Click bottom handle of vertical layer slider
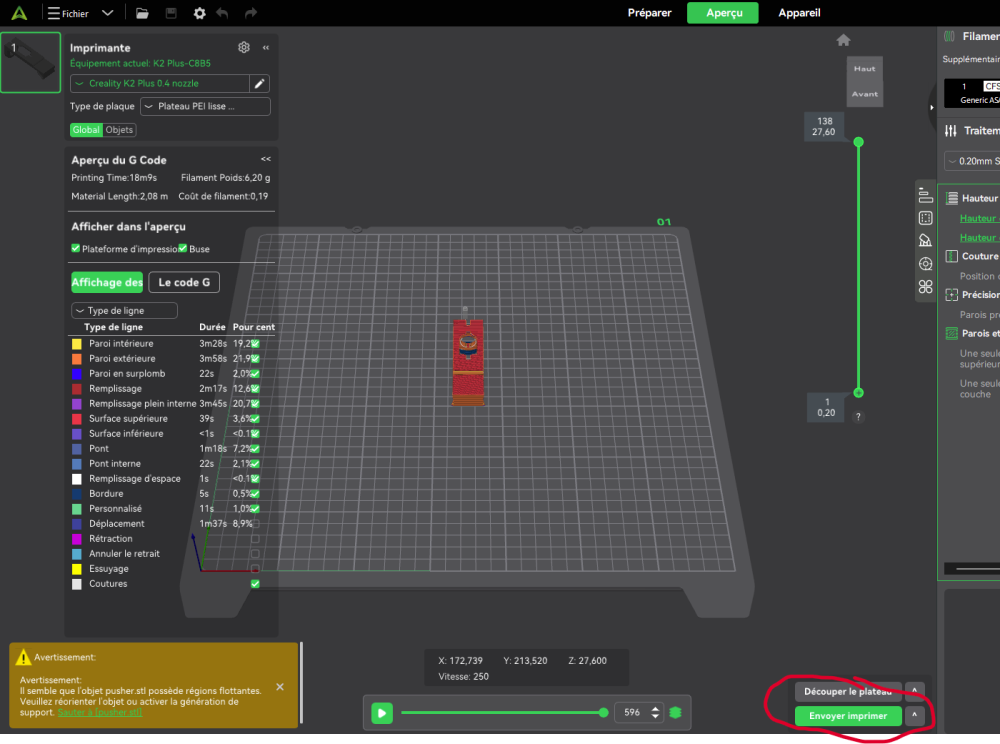The height and width of the screenshot is (744, 1000). pos(858,393)
